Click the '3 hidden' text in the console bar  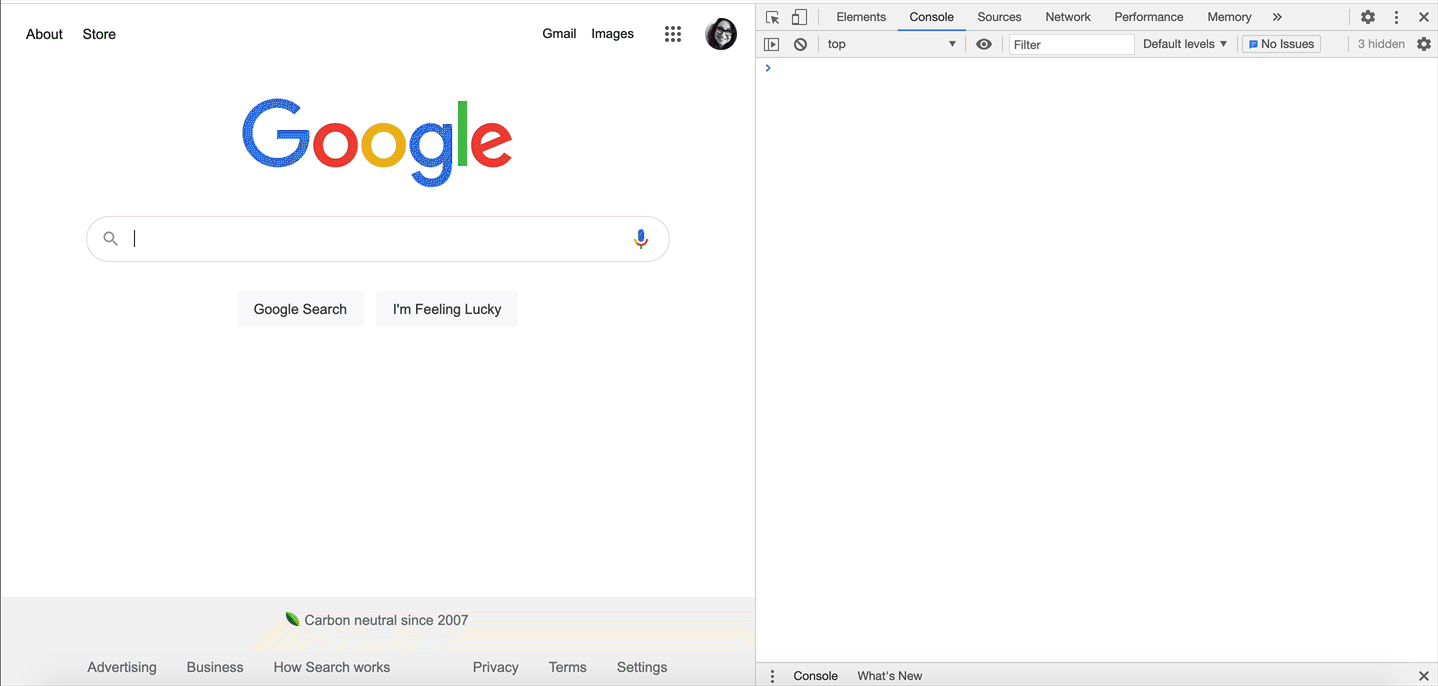[1381, 44]
